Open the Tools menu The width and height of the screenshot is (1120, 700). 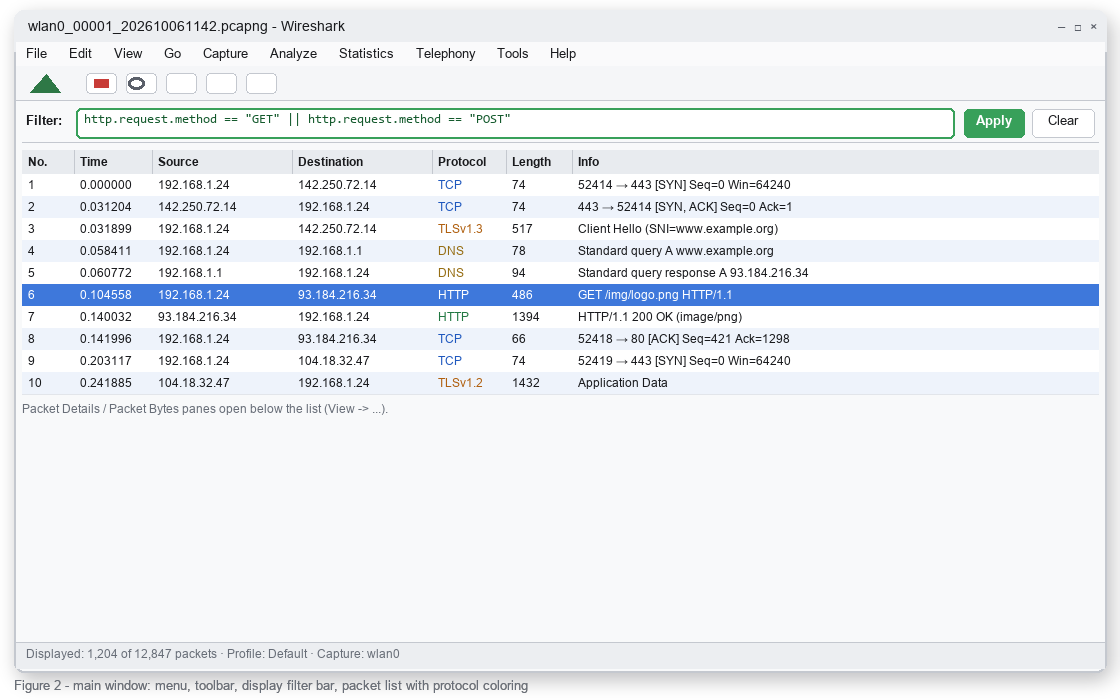[512, 54]
